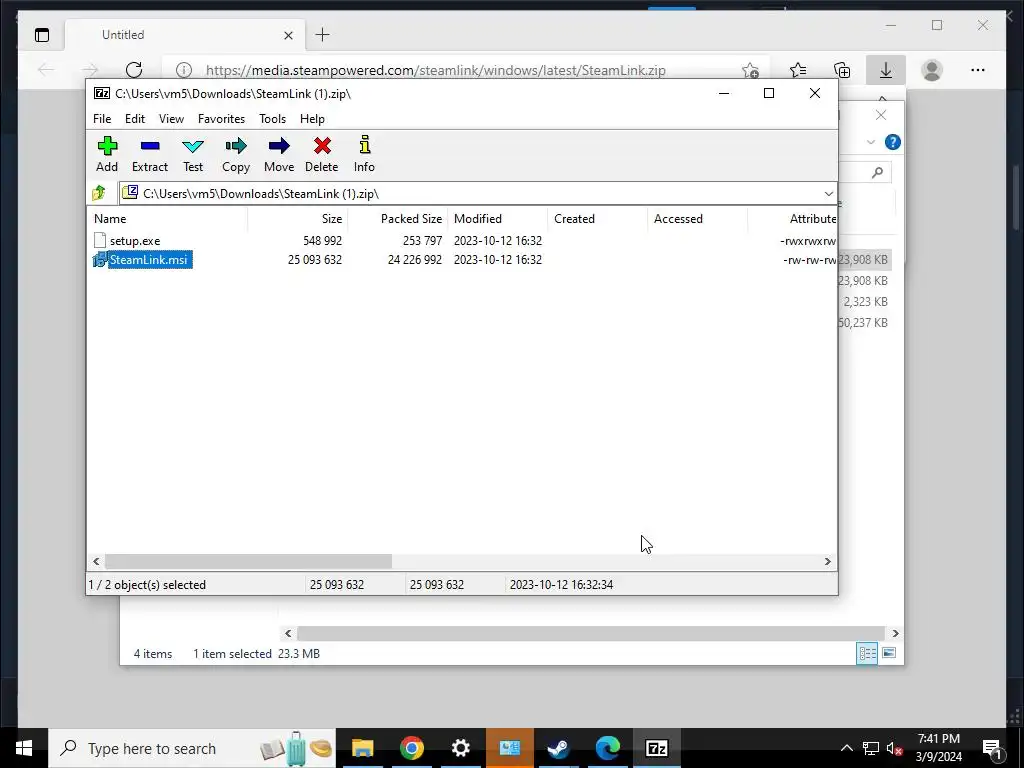
Task: Click the taskbar search box
Action: point(192,748)
